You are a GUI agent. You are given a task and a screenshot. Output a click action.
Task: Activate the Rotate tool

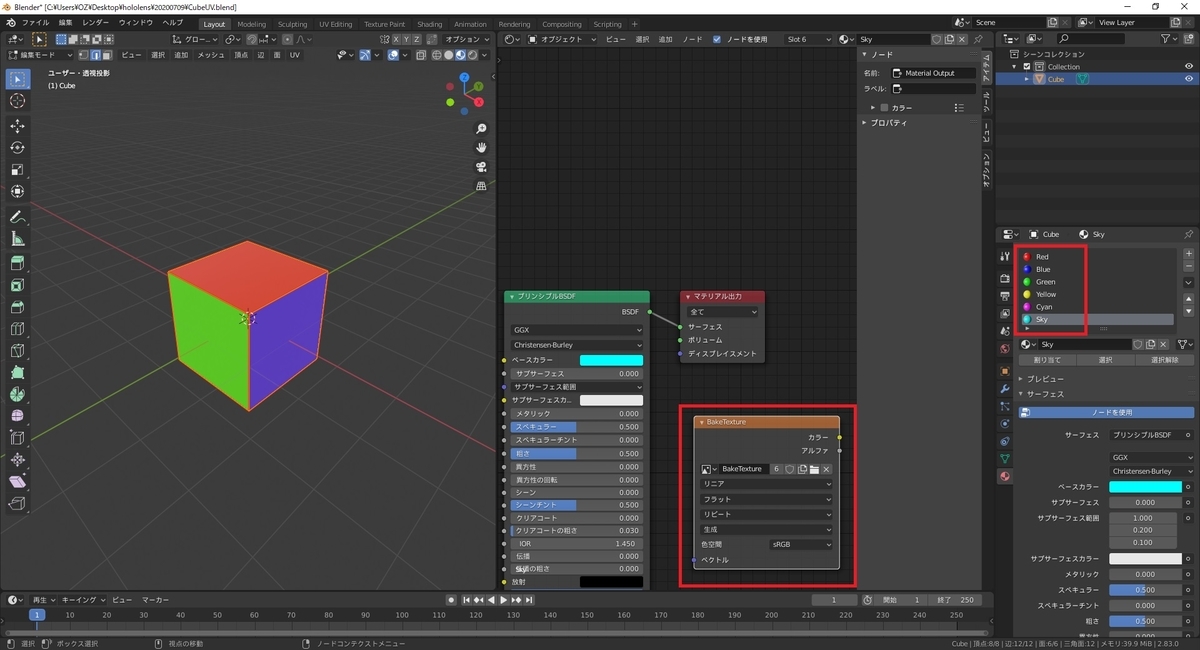[x=18, y=148]
